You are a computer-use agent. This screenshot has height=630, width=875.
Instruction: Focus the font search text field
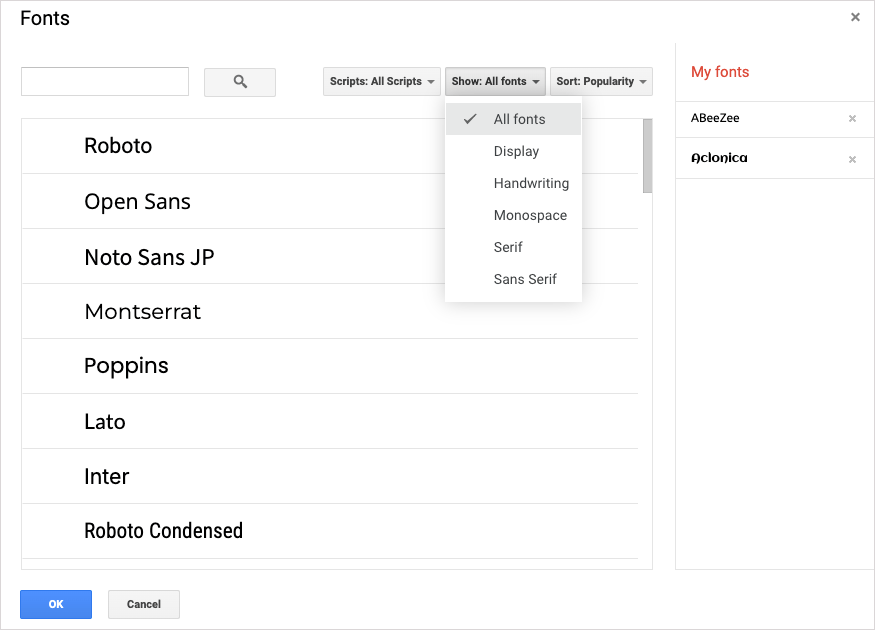(x=105, y=81)
